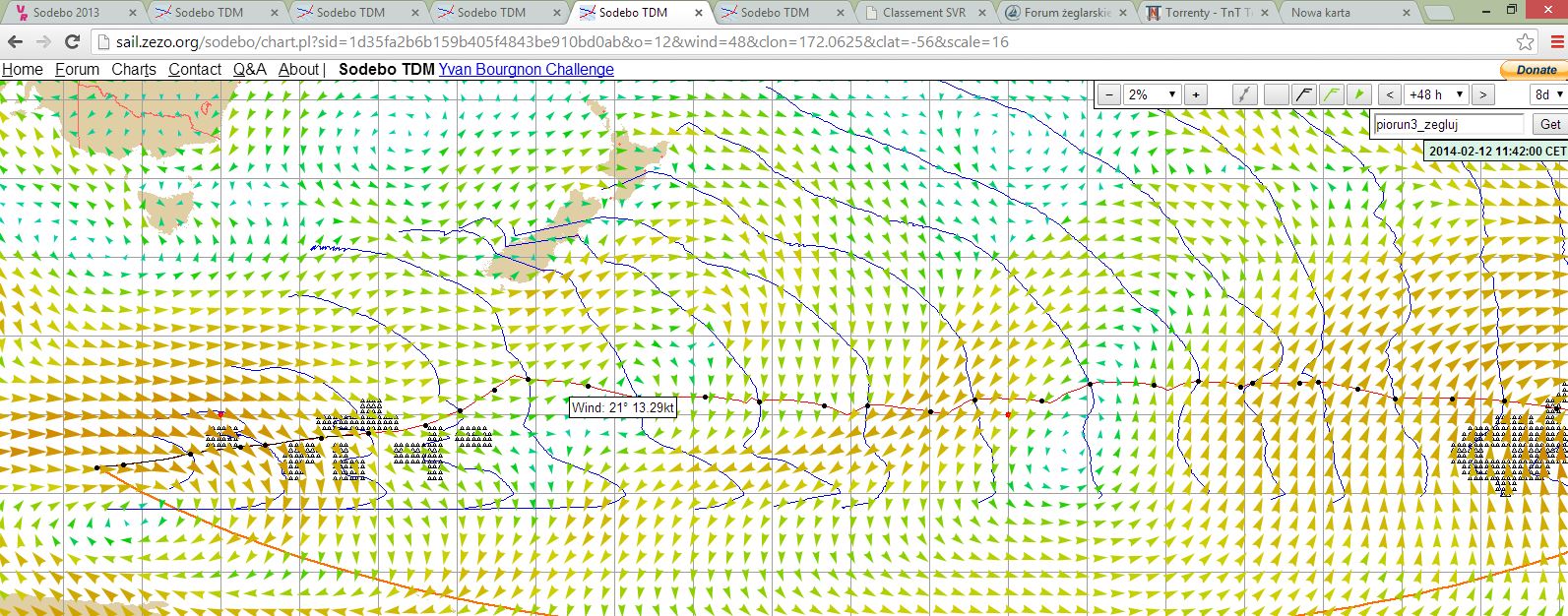Toggle the green wind arrow button
1568x616 pixels.
1358,94
